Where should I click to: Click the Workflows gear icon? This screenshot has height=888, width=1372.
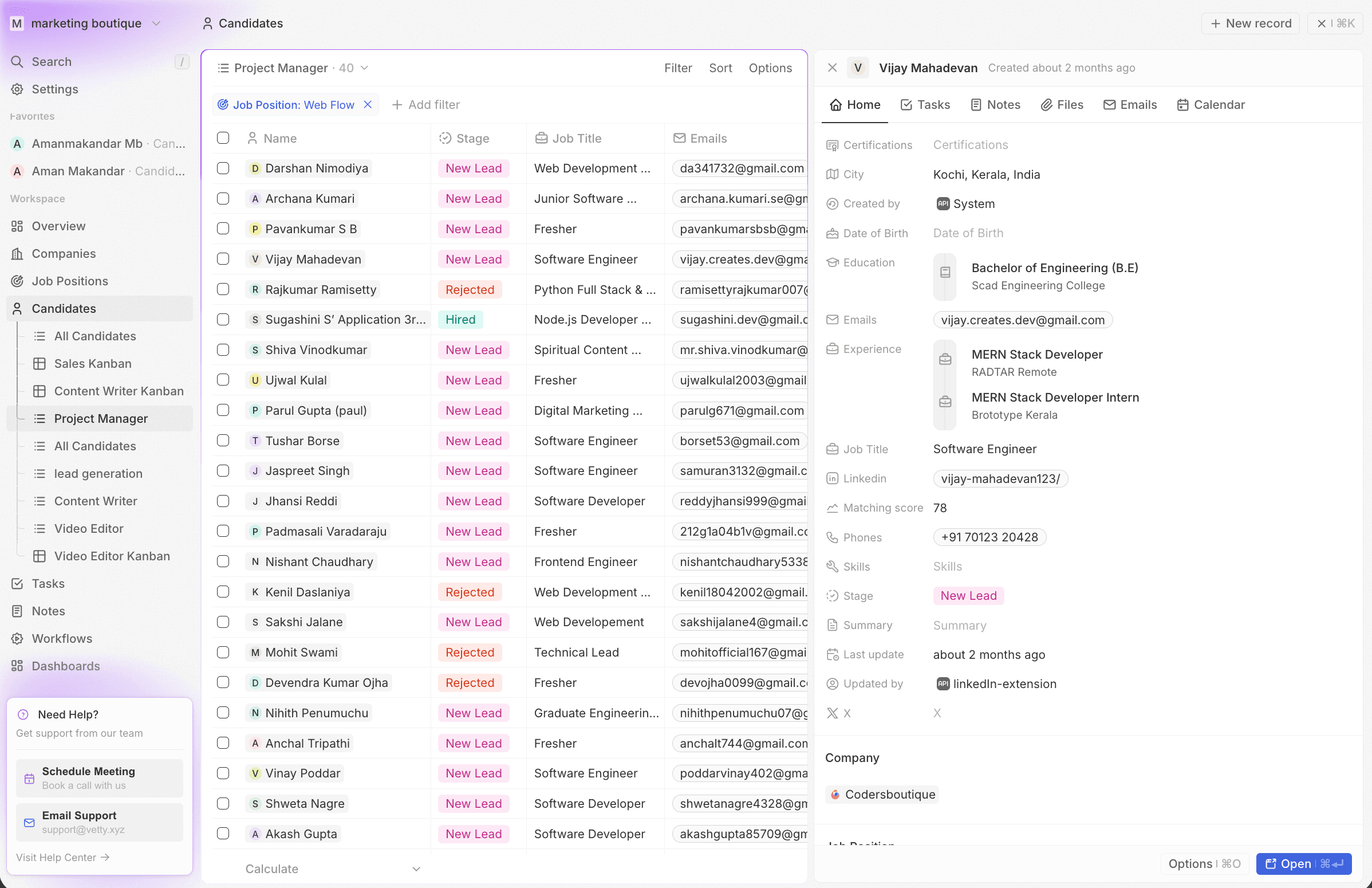pyautogui.click(x=17, y=639)
